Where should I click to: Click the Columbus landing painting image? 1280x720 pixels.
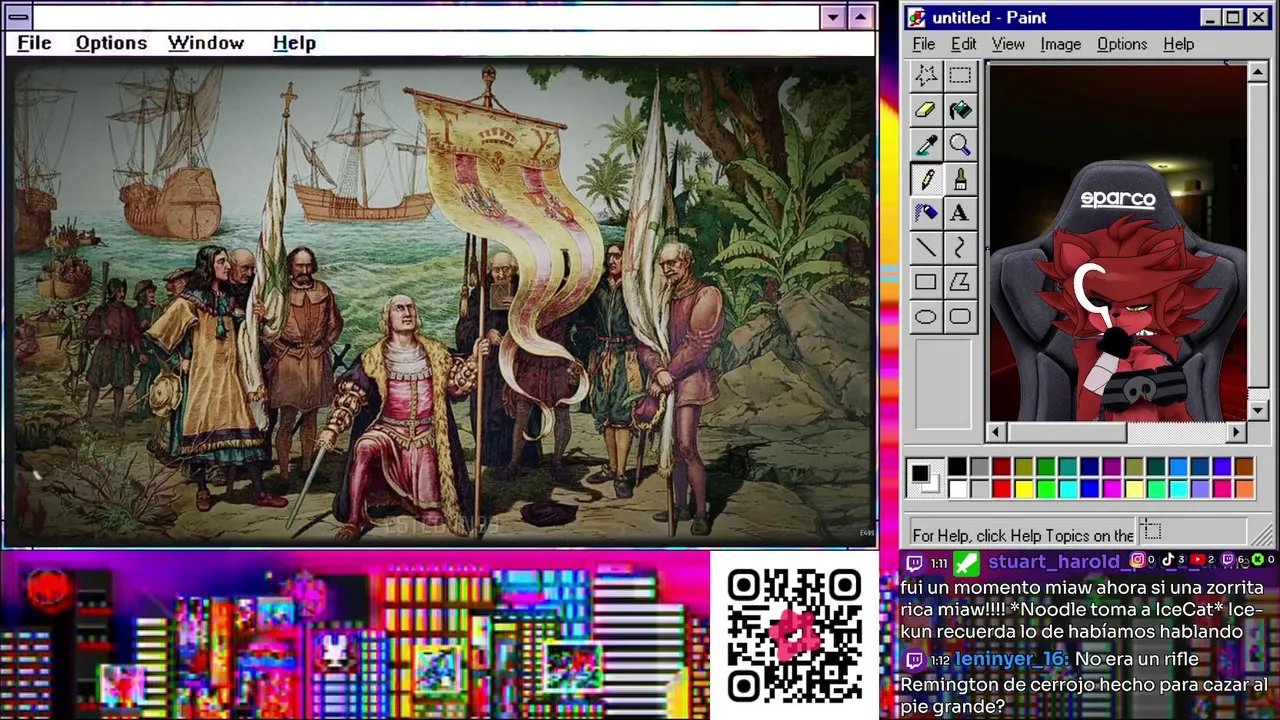pyautogui.click(x=440, y=303)
